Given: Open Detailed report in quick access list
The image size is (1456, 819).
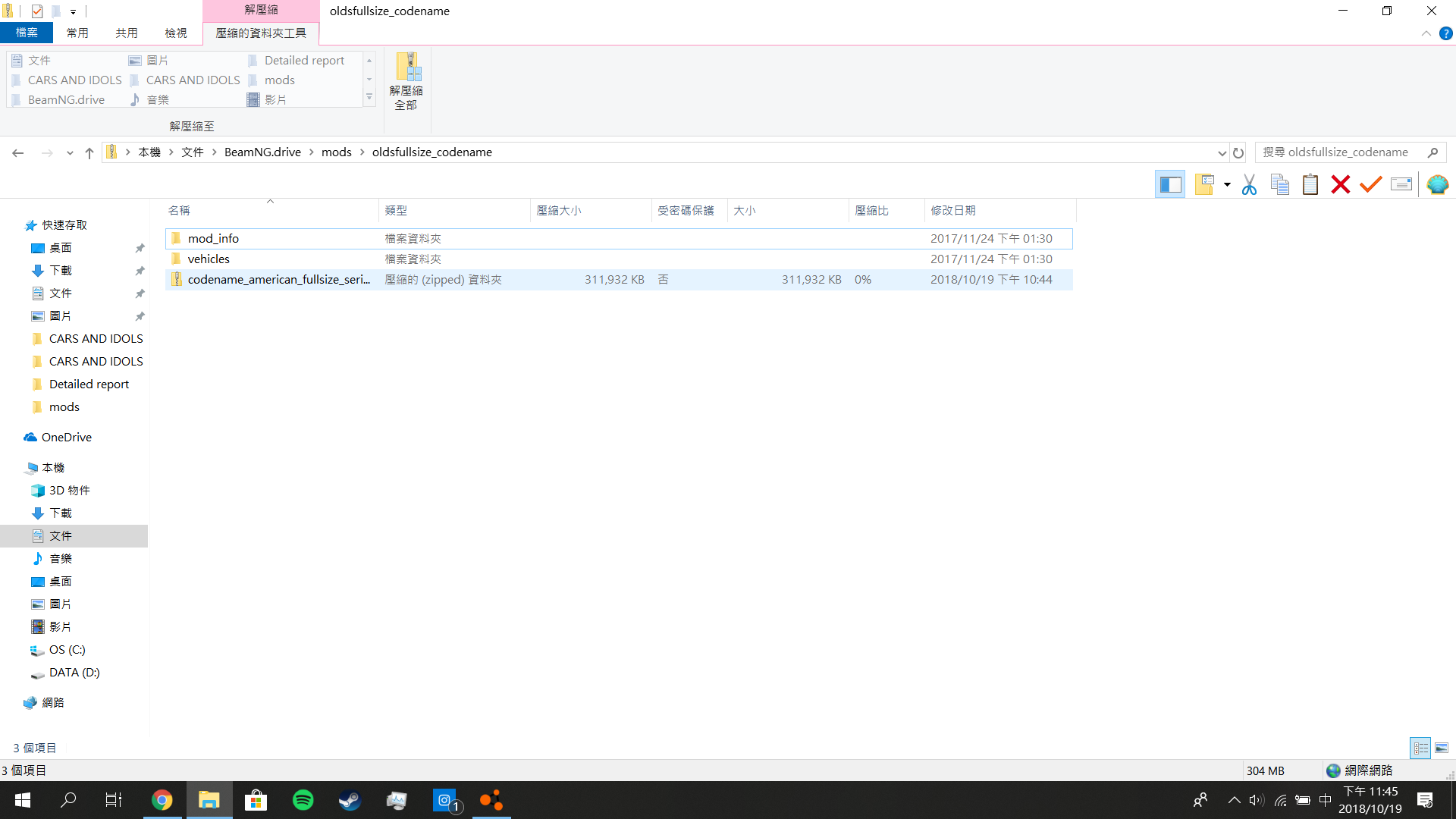Looking at the screenshot, I should [x=89, y=384].
